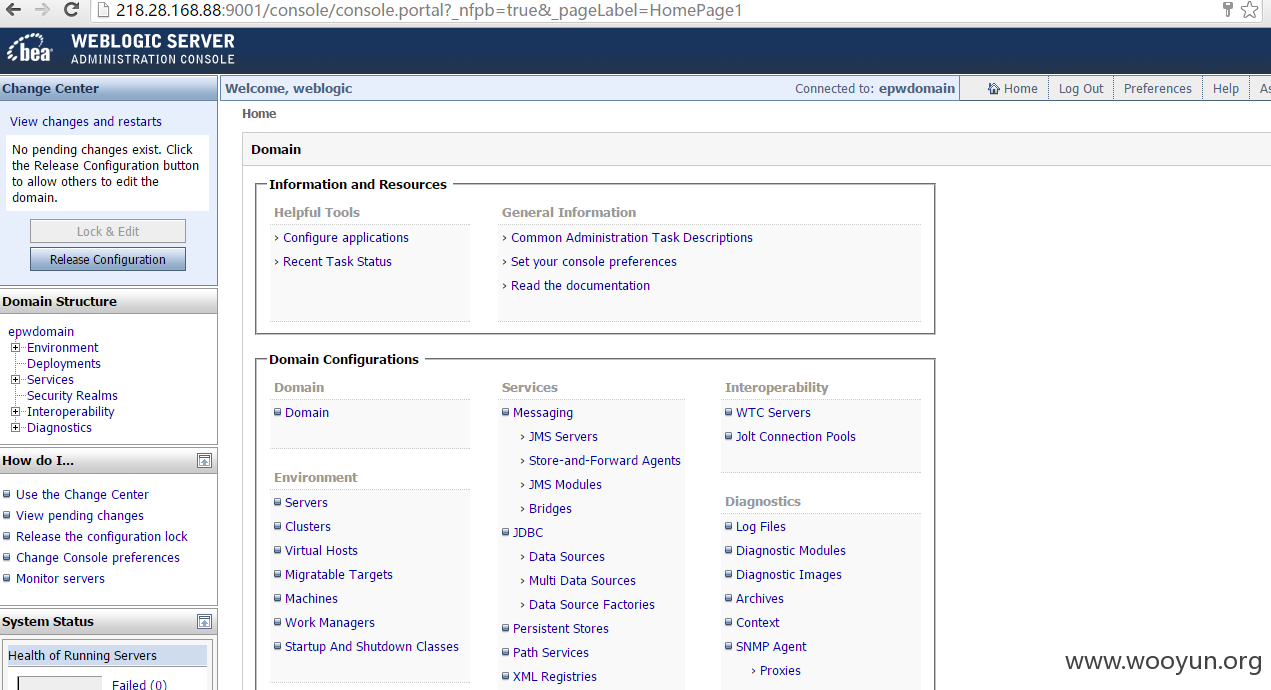Open Security Realms in the tree
This screenshot has height=690, width=1271.
click(72, 396)
